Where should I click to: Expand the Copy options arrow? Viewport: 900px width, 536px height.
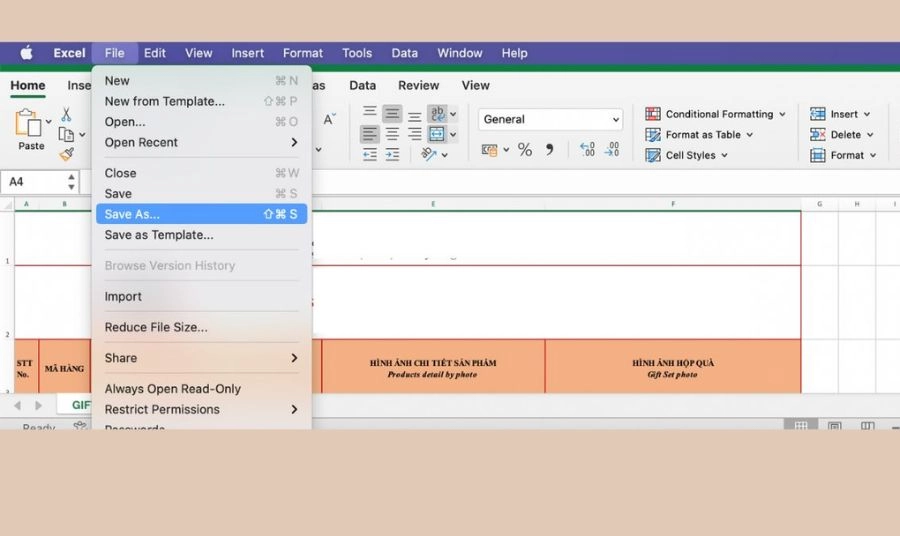tap(82, 135)
